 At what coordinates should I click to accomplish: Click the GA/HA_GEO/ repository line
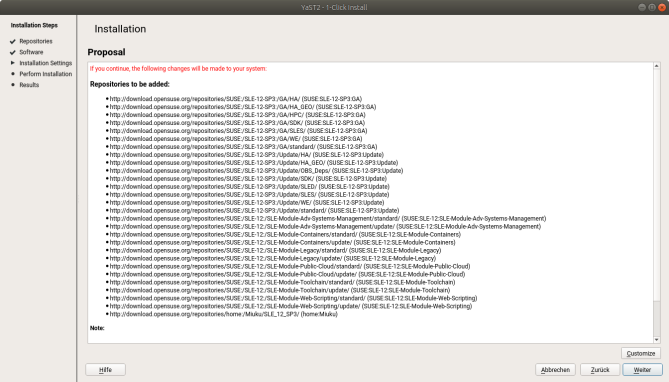click(243, 107)
